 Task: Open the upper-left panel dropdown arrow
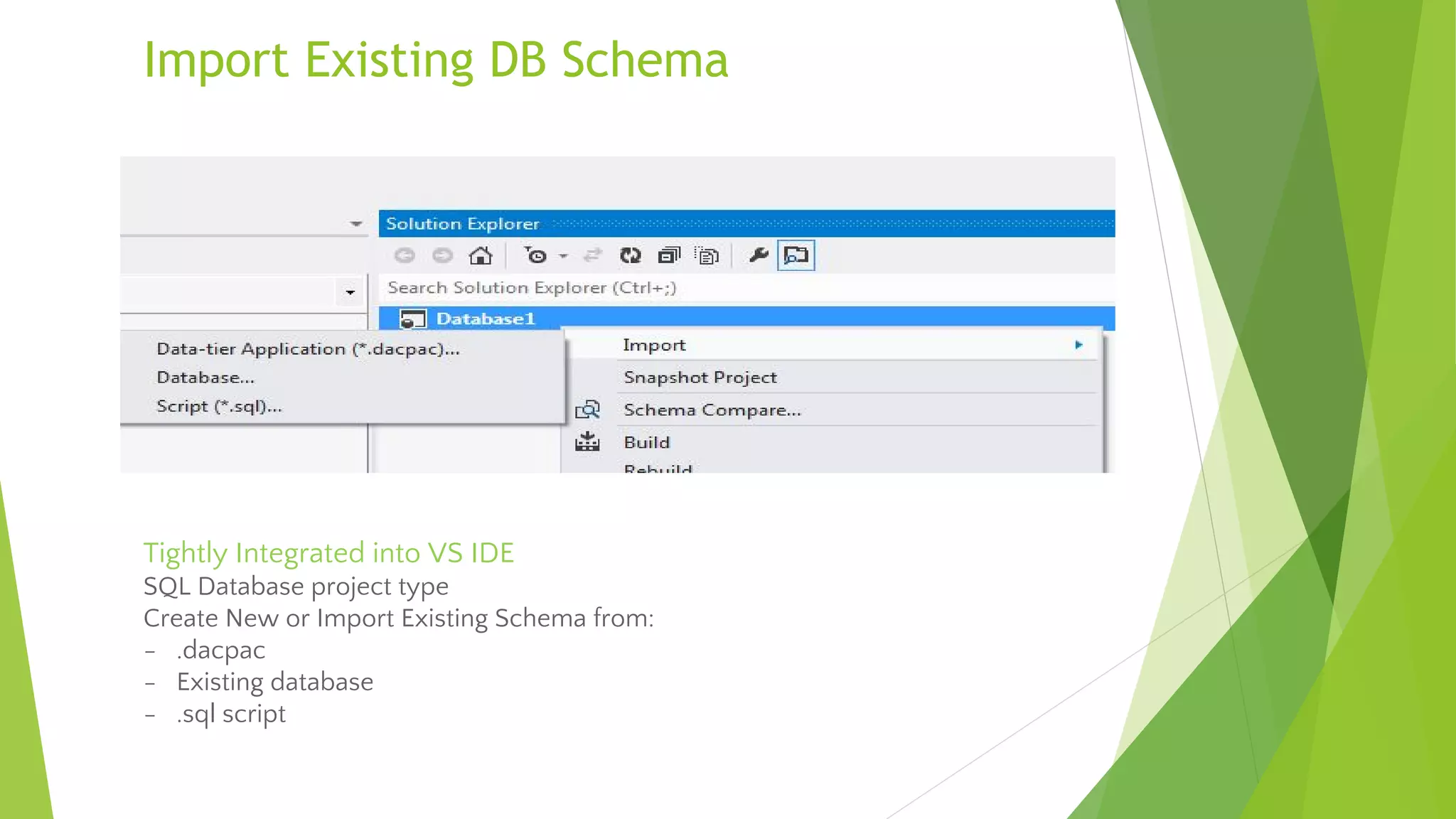click(356, 224)
